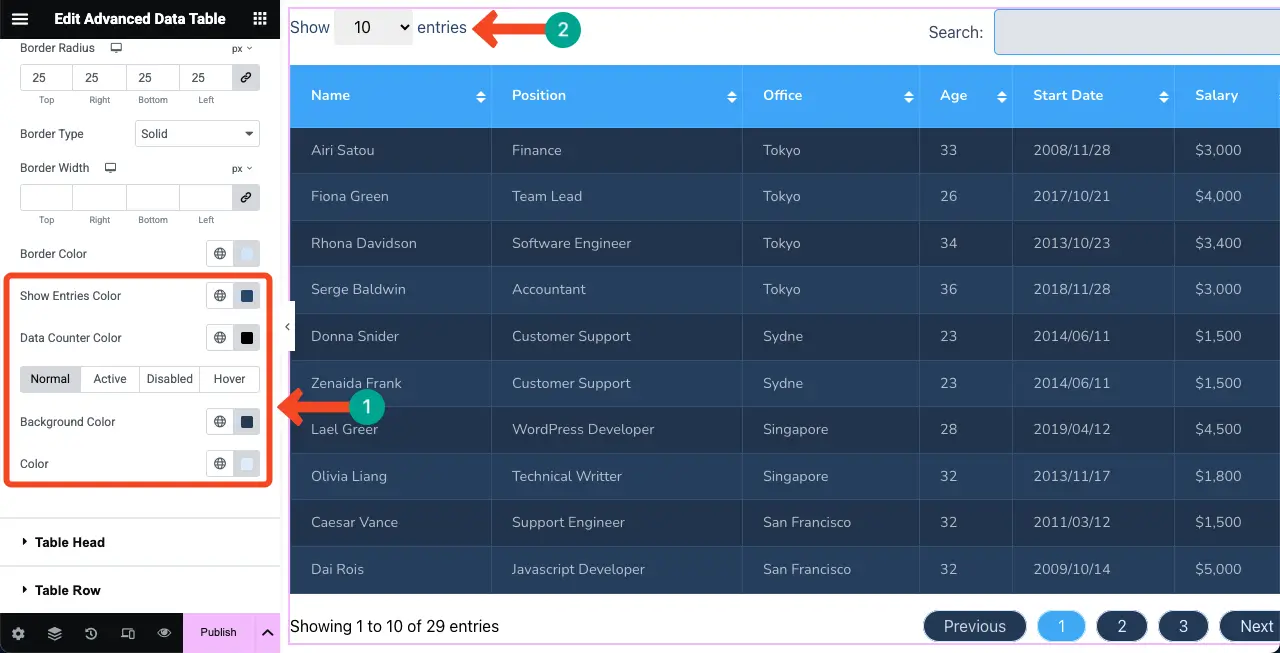Open the publish options arrow

tap(267, 633)
